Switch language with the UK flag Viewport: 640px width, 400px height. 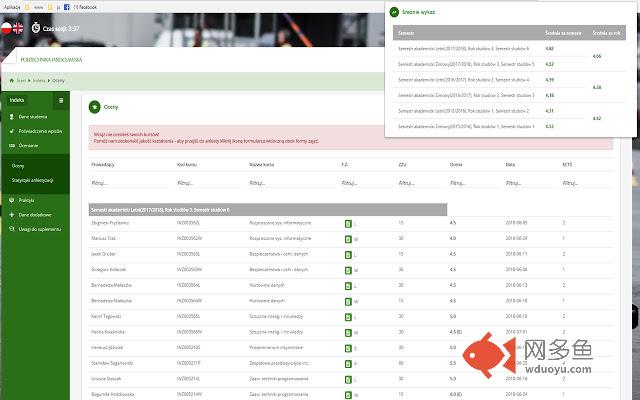pyautogui.click(x=18, y=28)
